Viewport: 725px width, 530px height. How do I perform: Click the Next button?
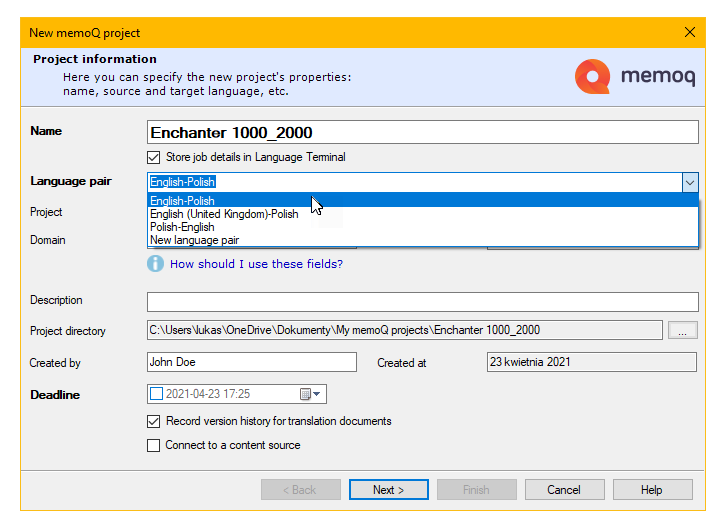[x=388, y=490]
